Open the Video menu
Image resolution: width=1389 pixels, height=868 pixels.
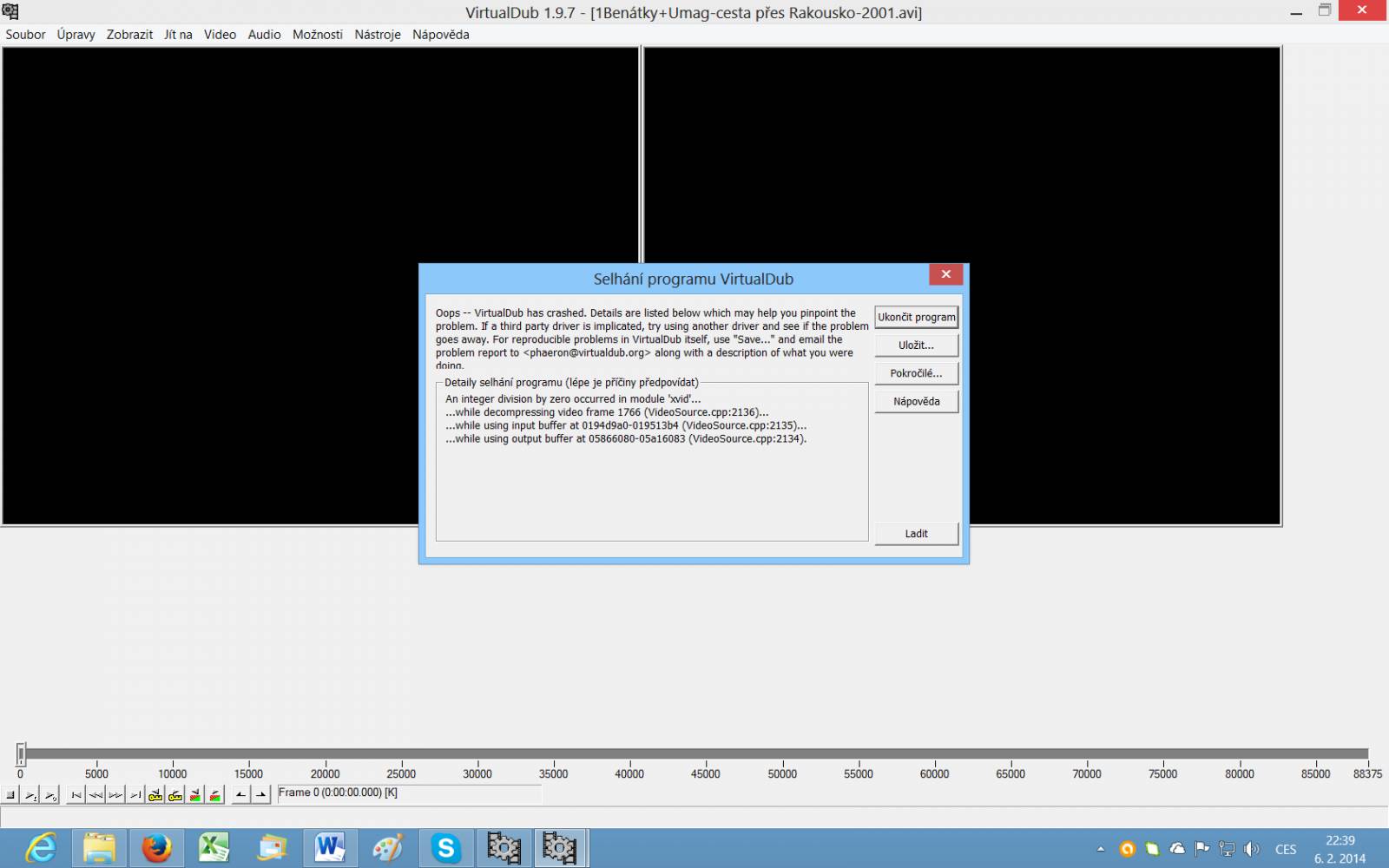220,35
